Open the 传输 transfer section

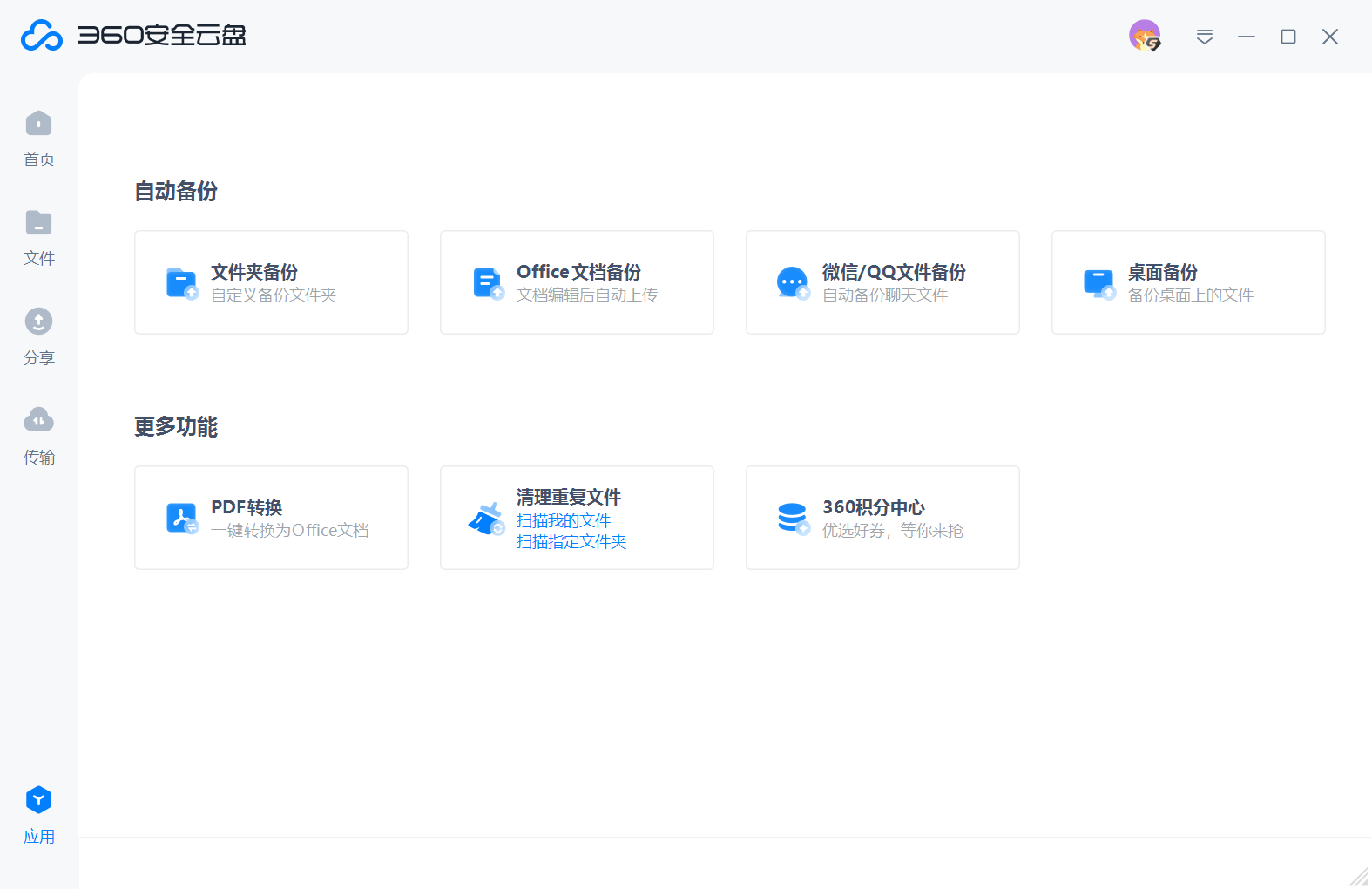point(38,422)
